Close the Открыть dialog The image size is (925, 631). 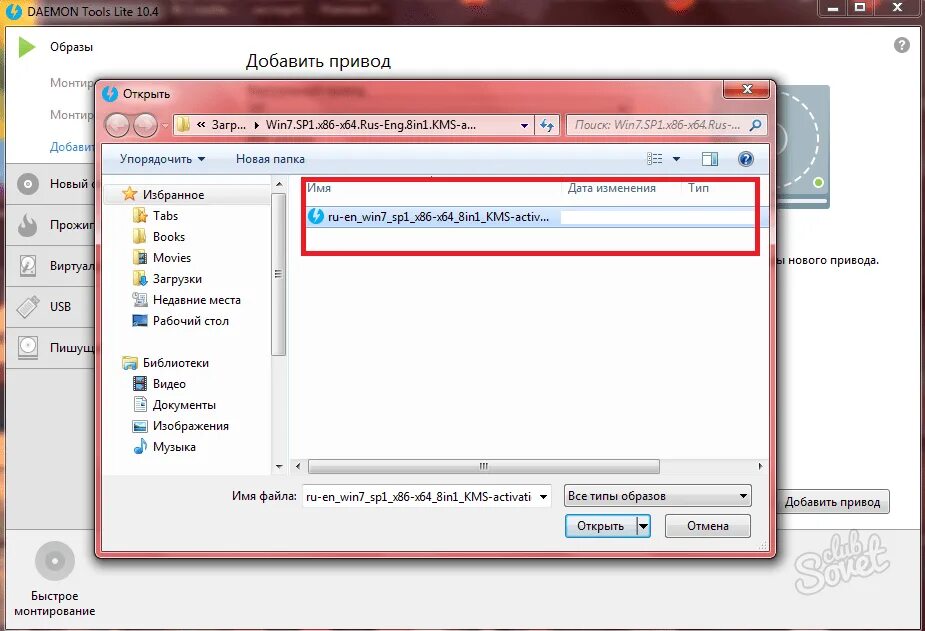(746, 89)
